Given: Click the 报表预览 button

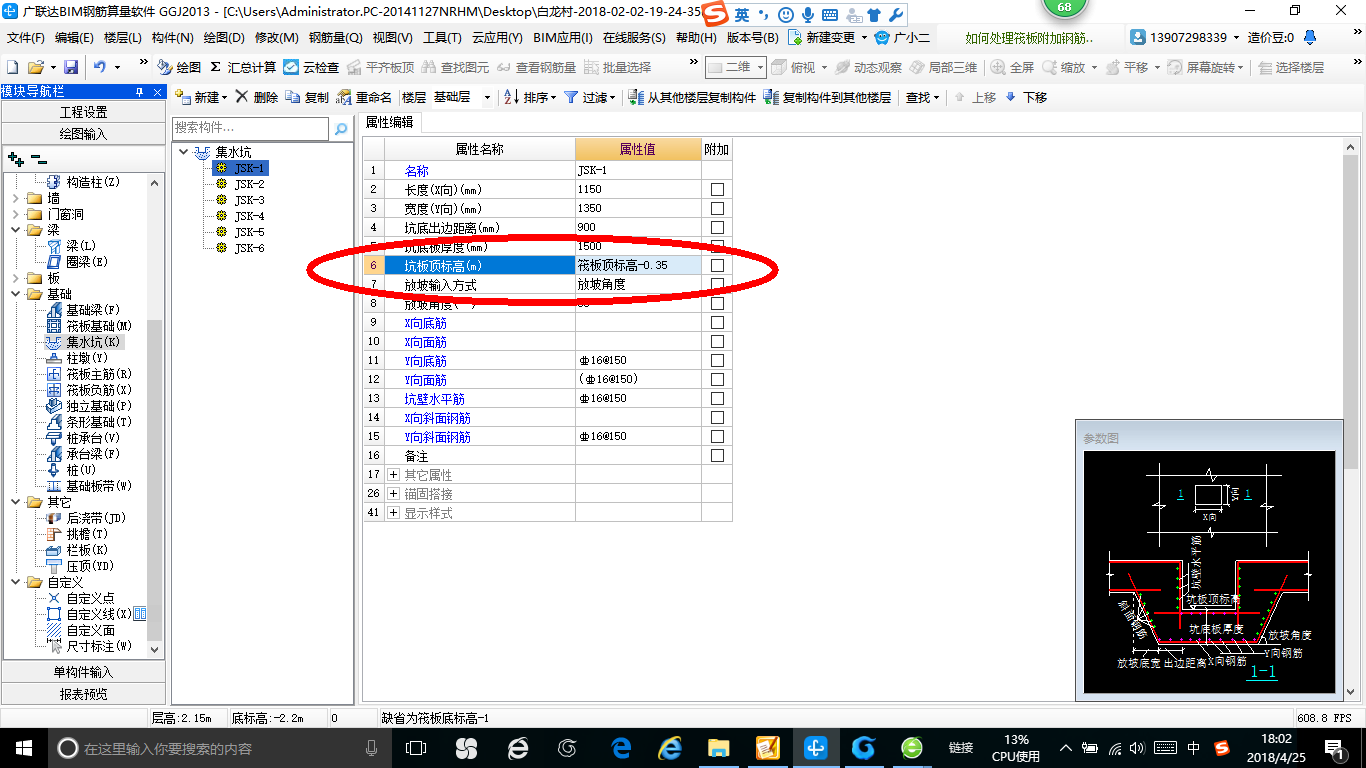Looking at the screenshot, I should tap(83, 693).
